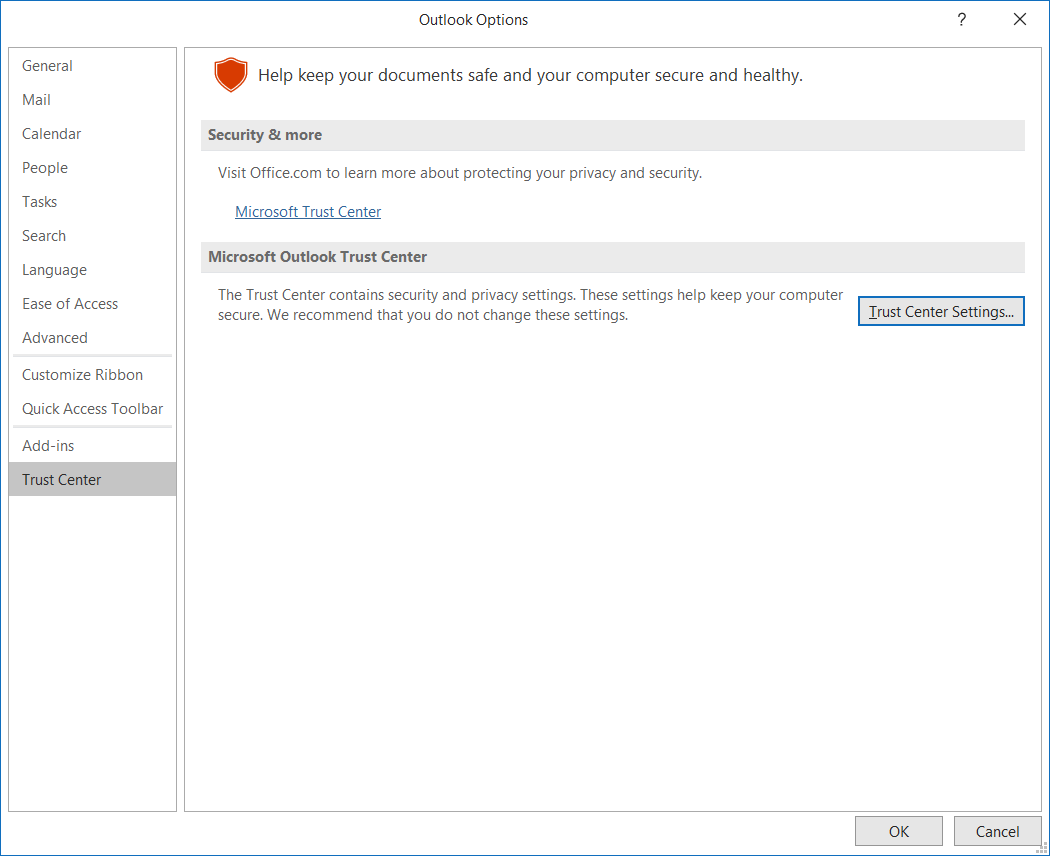1050x856 pixels.
Task: Click Trust Center Settings button
Action: 941,311
